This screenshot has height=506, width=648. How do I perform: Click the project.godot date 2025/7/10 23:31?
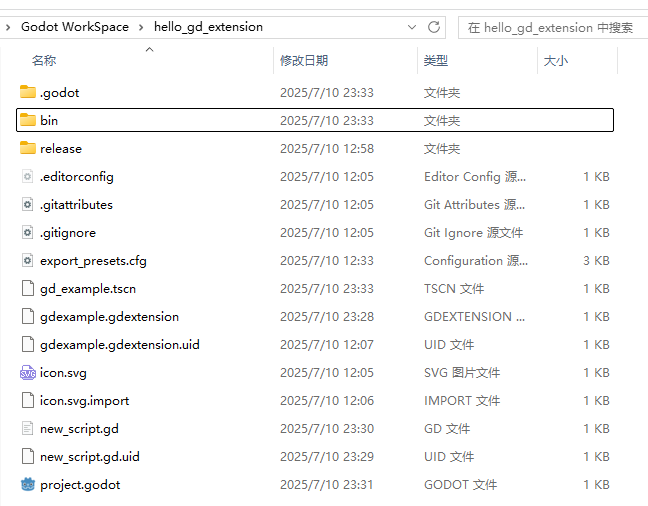327,485
